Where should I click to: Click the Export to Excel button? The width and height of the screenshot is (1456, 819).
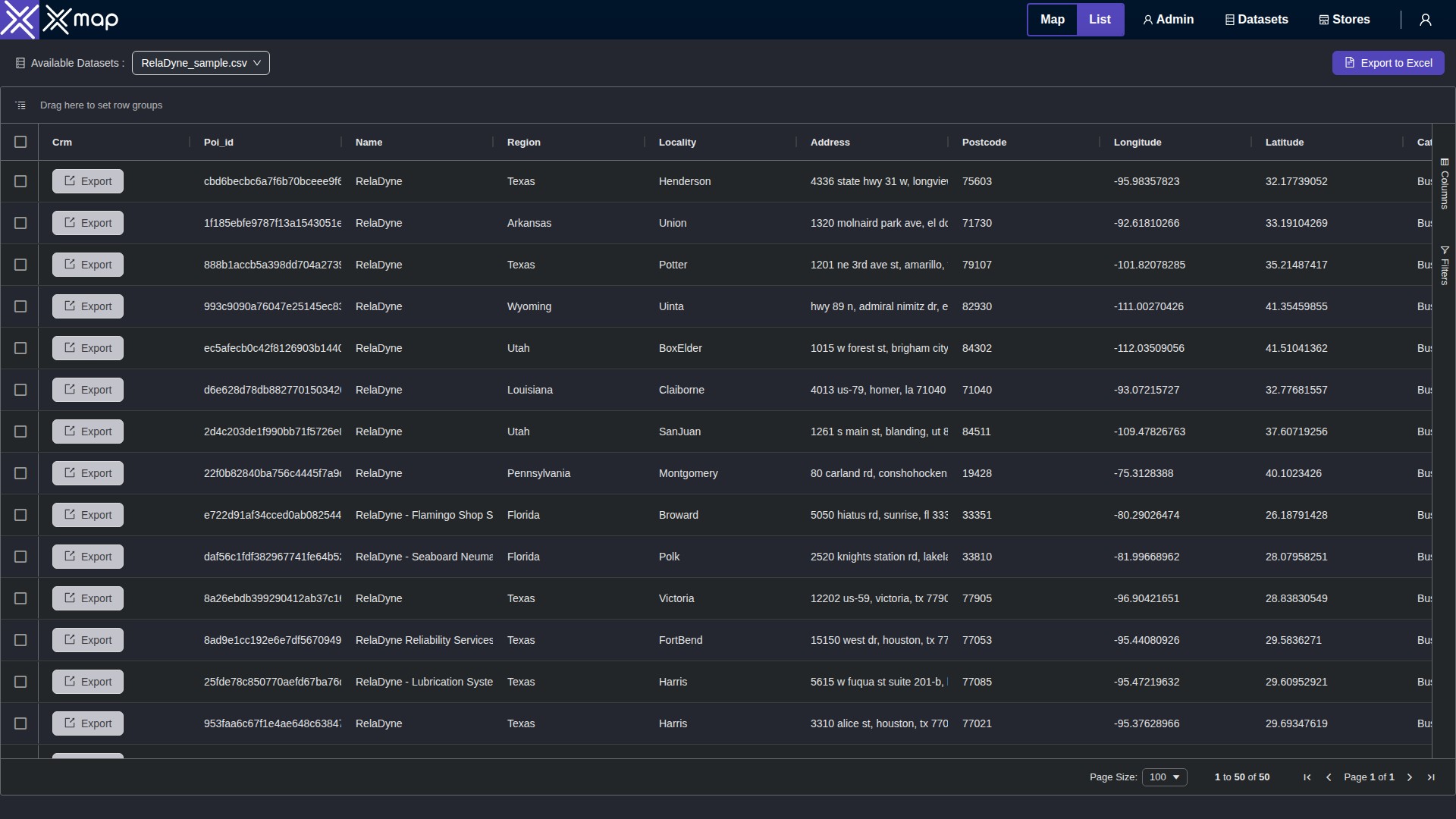[1388, 63]
